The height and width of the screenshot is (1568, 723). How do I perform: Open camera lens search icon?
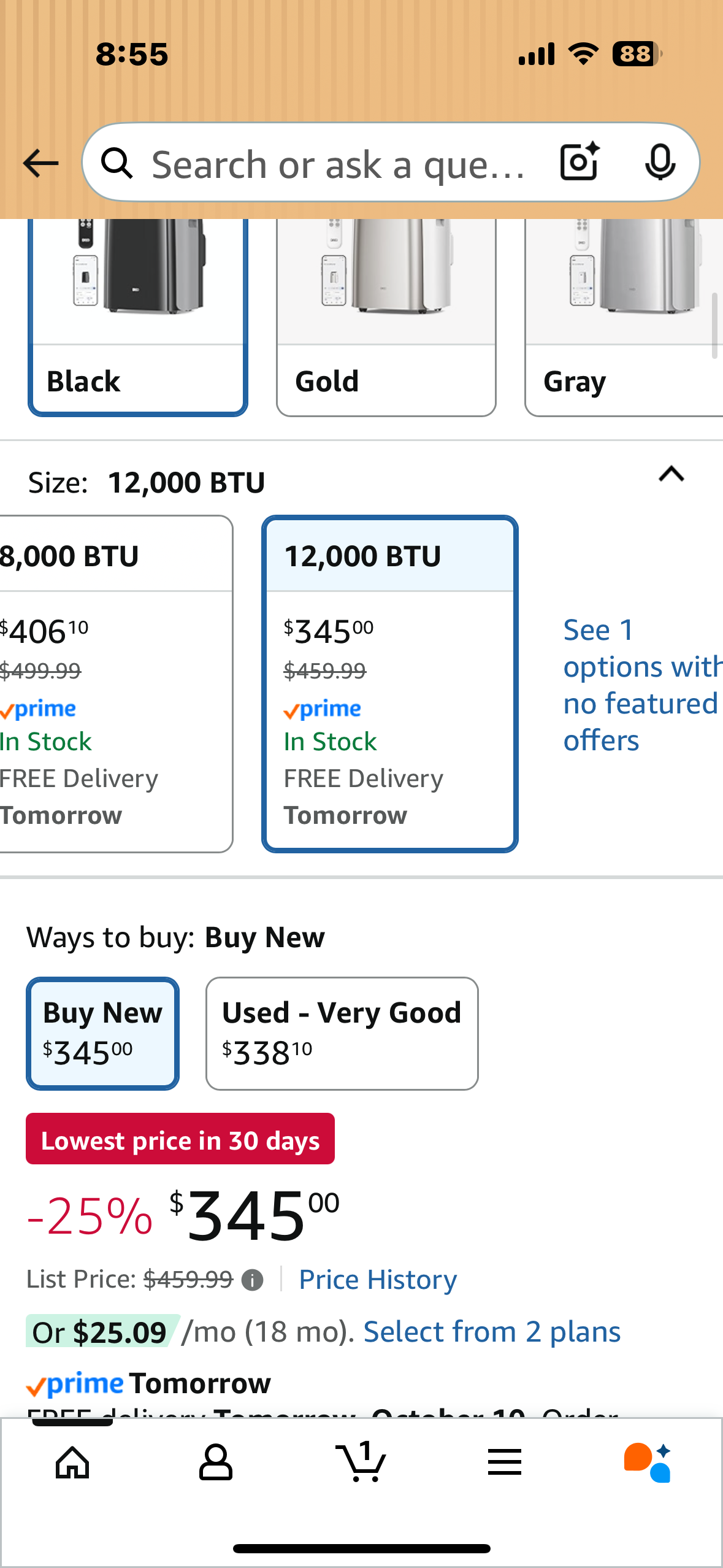coord(579,162)
